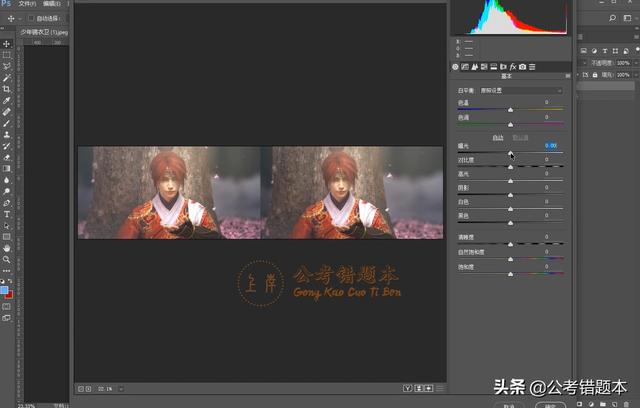This screenshot has width=640, height=408.
Task: Select the Blur tool
Action: pyautogui.click(x=7, y=180)
